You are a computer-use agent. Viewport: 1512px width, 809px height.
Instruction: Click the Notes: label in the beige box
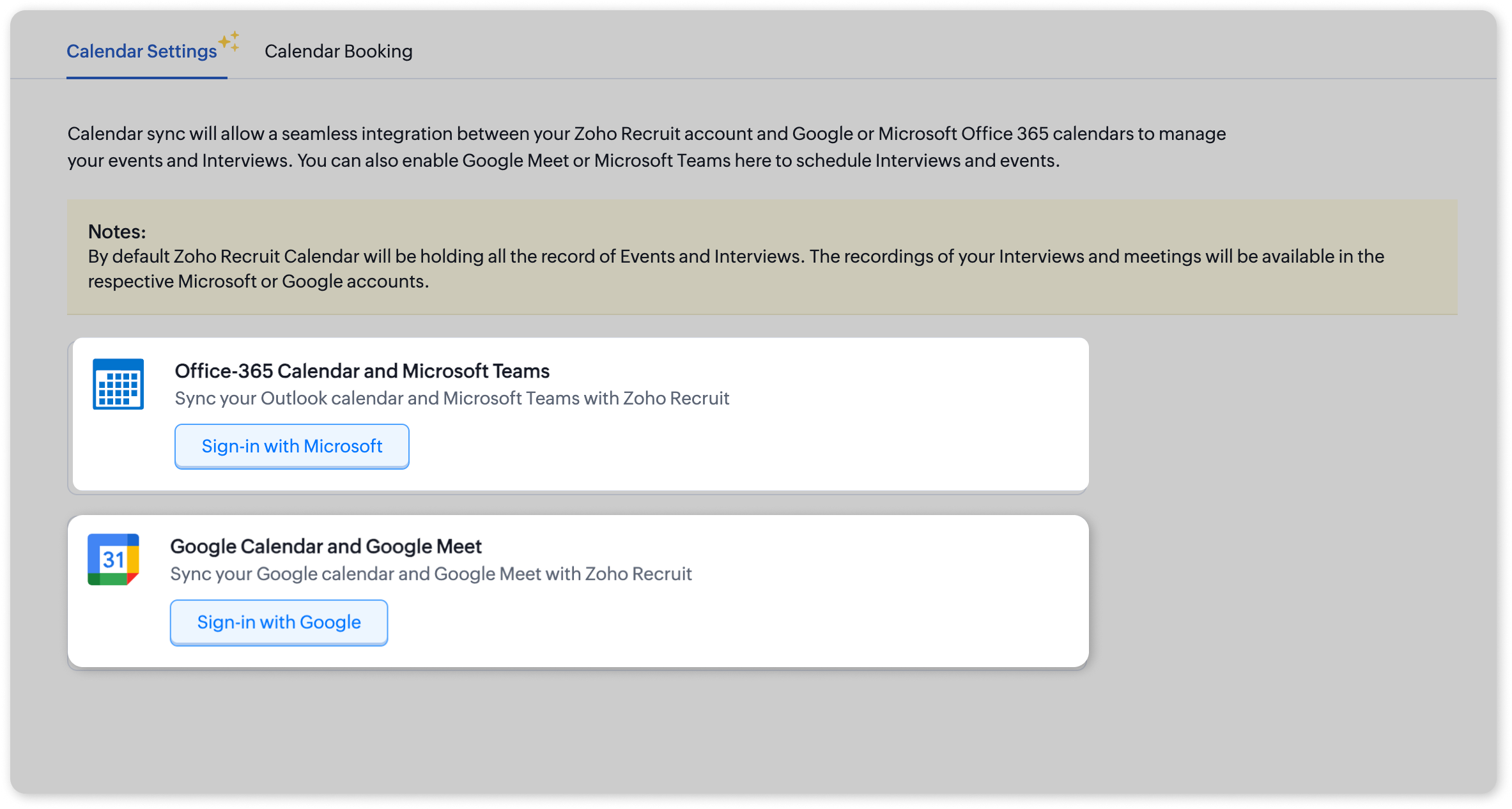pyautogui.click(x=117, y=231)
